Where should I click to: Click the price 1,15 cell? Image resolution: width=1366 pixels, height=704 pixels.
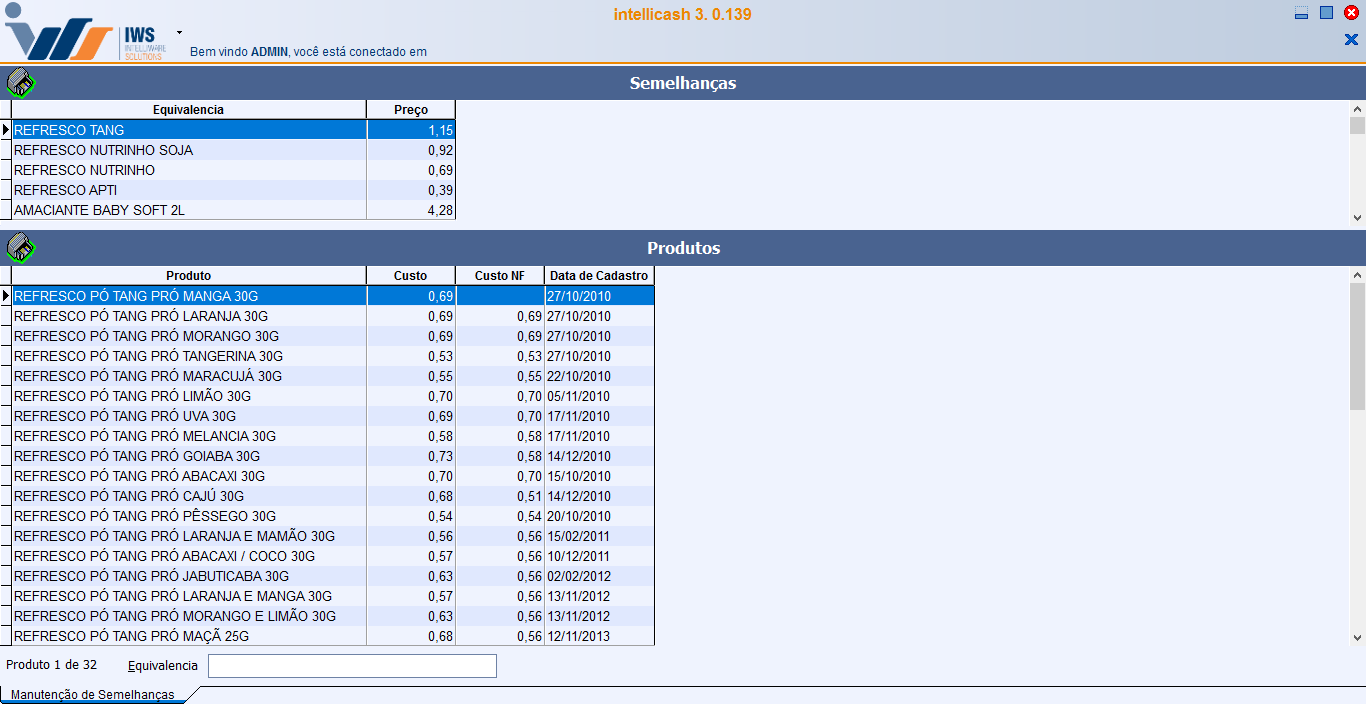click(x=411, y=130)
